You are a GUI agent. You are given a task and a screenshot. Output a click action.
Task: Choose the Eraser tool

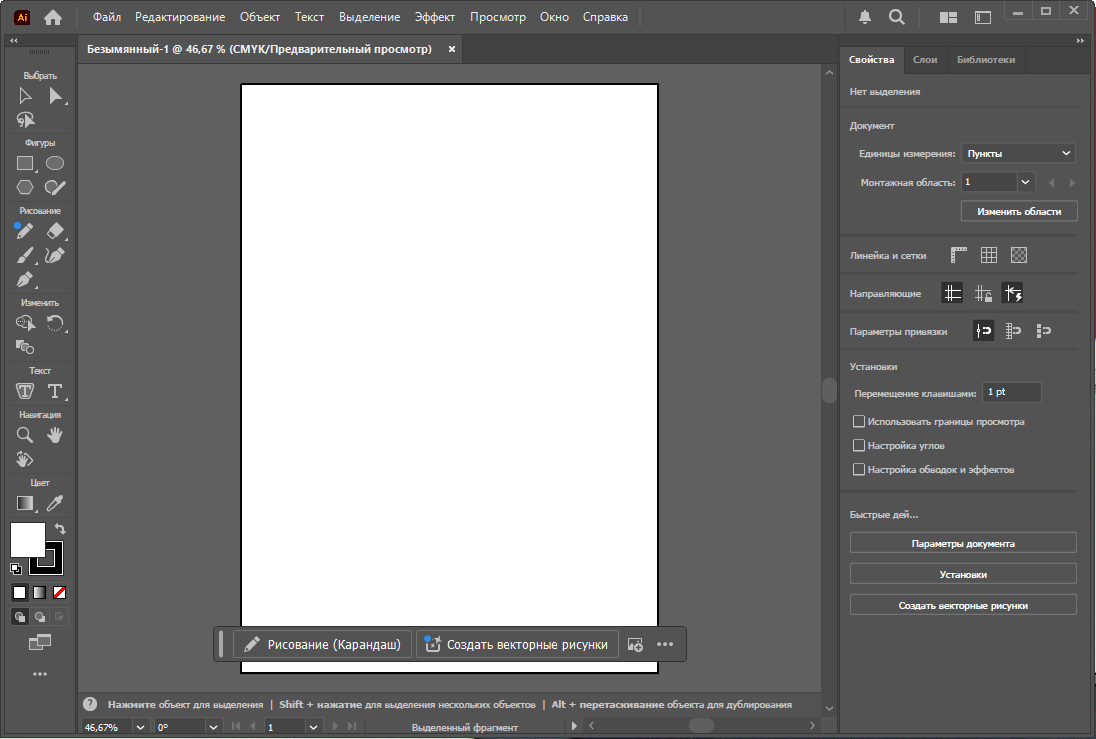(x=55, y=231)
